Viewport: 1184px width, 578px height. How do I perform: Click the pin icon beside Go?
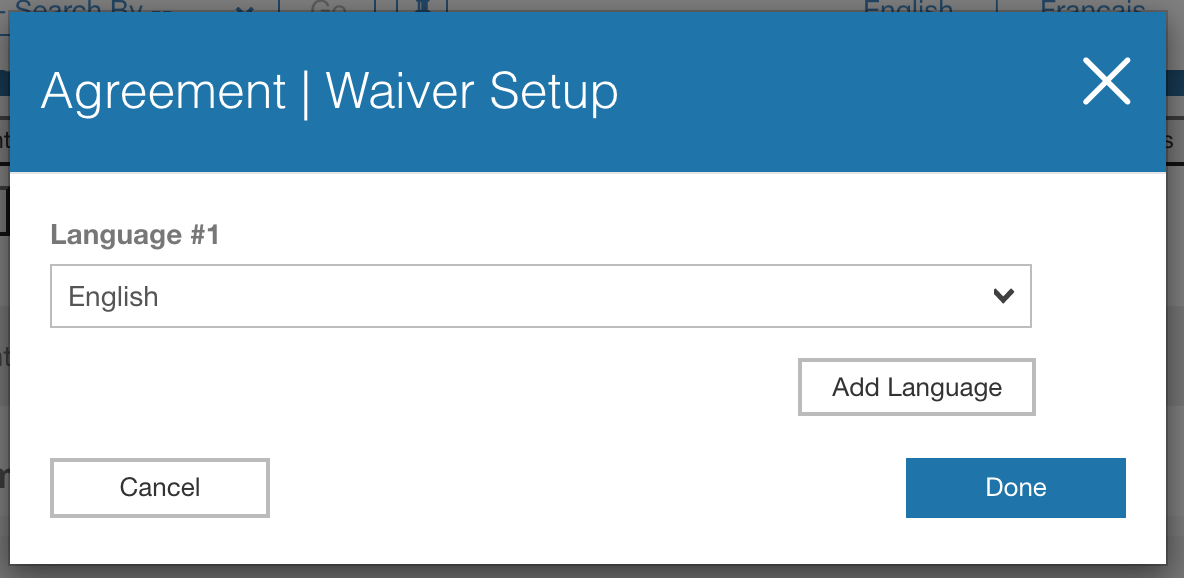(423, 6)
